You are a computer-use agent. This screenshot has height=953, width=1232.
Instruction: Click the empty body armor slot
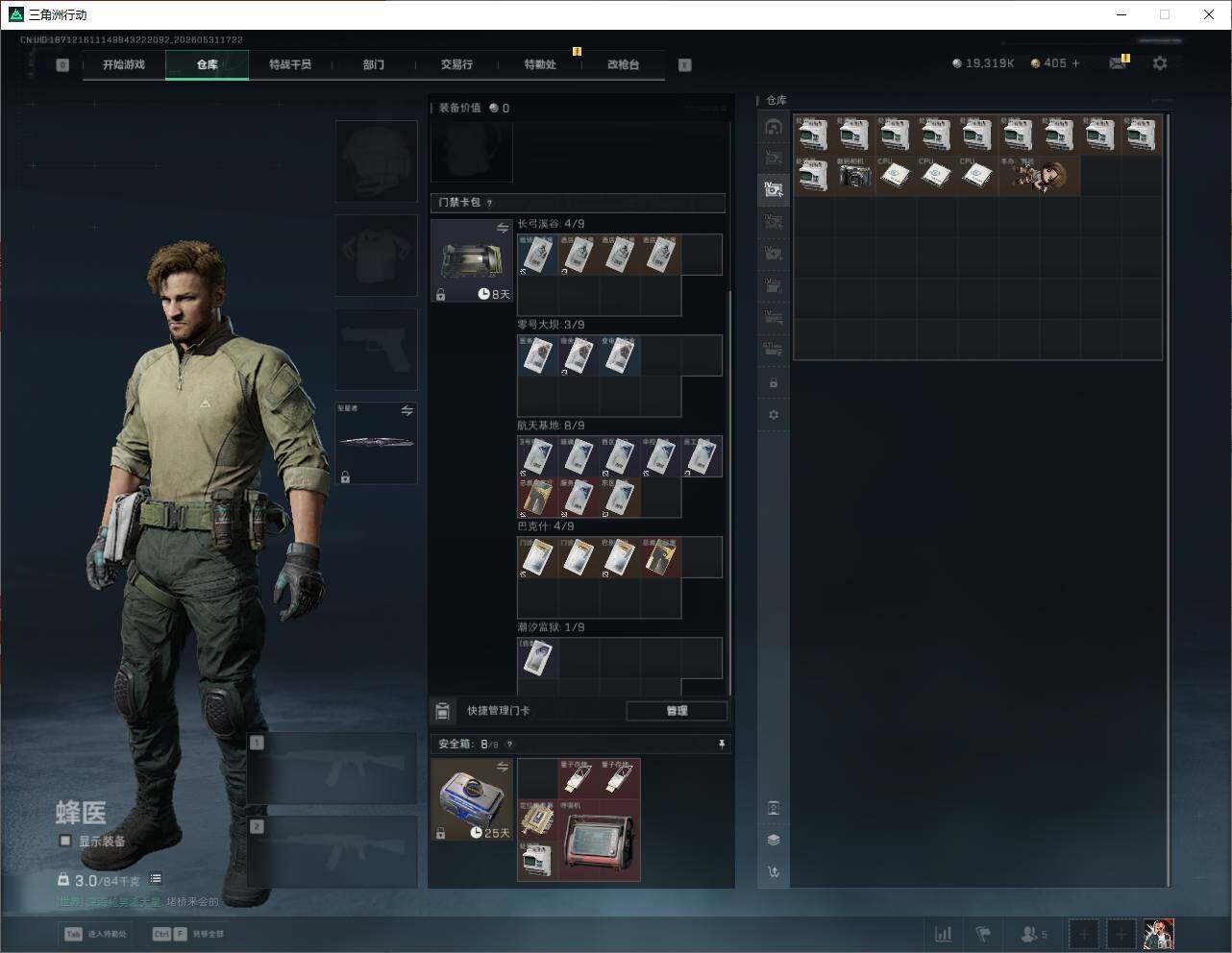pyautogui.click(x=376, y=255)
